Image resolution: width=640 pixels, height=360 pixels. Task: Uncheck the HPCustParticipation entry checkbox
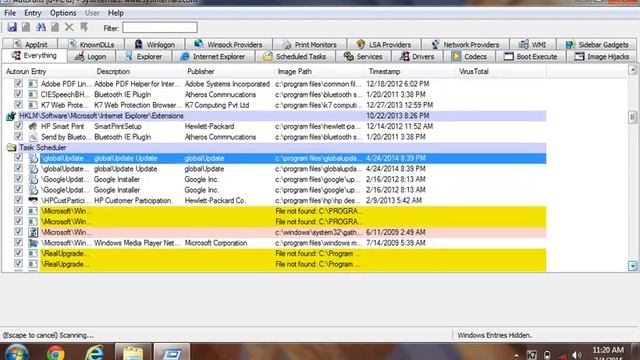coord(18,200)
